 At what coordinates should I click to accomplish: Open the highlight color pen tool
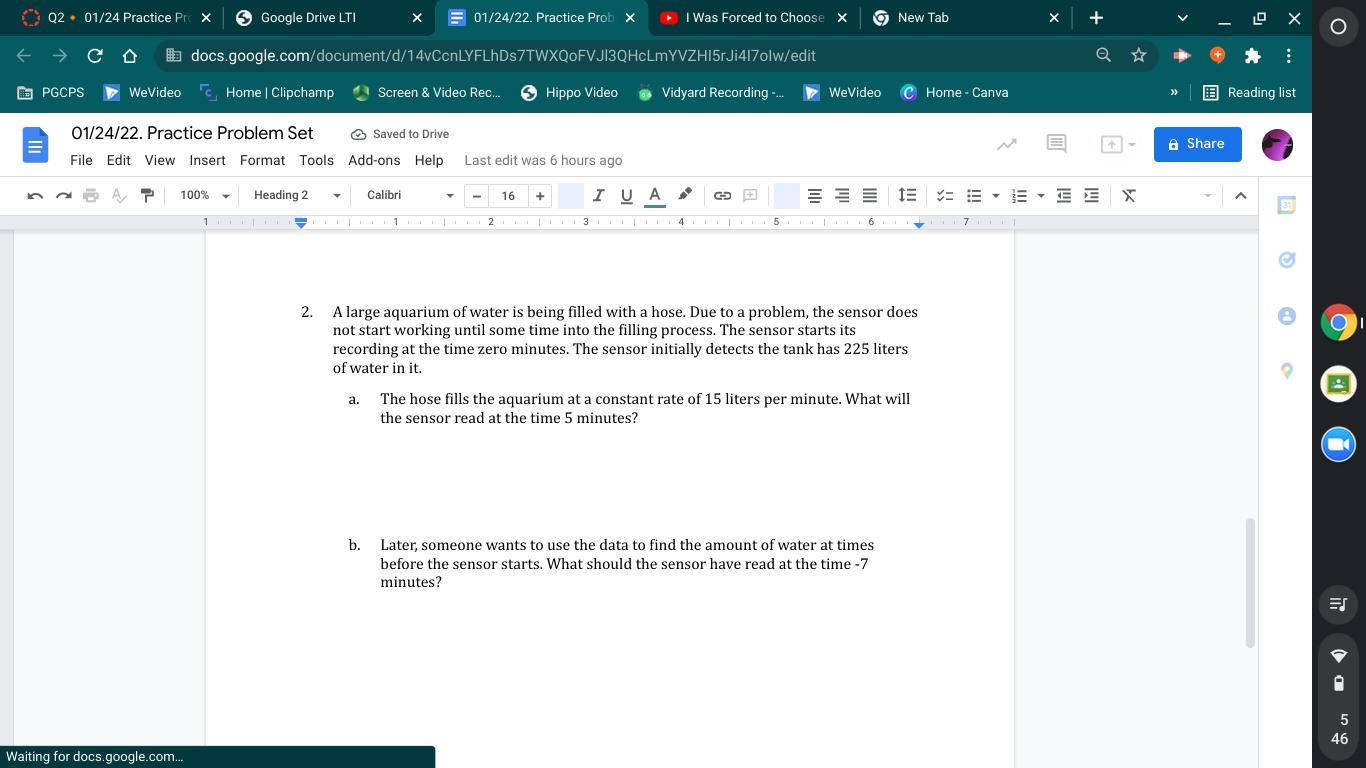685,195
